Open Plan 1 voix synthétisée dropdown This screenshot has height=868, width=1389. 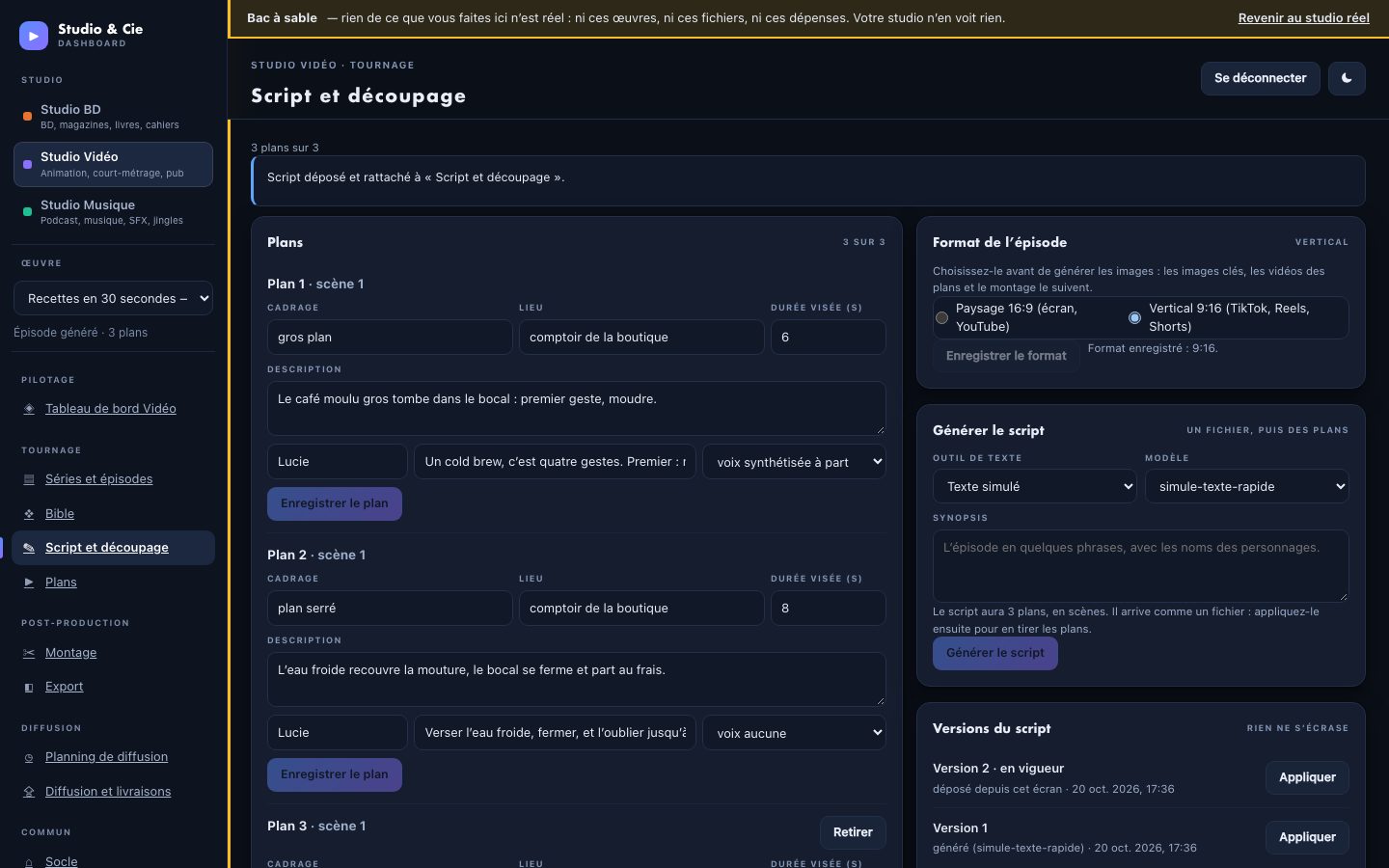795,462
